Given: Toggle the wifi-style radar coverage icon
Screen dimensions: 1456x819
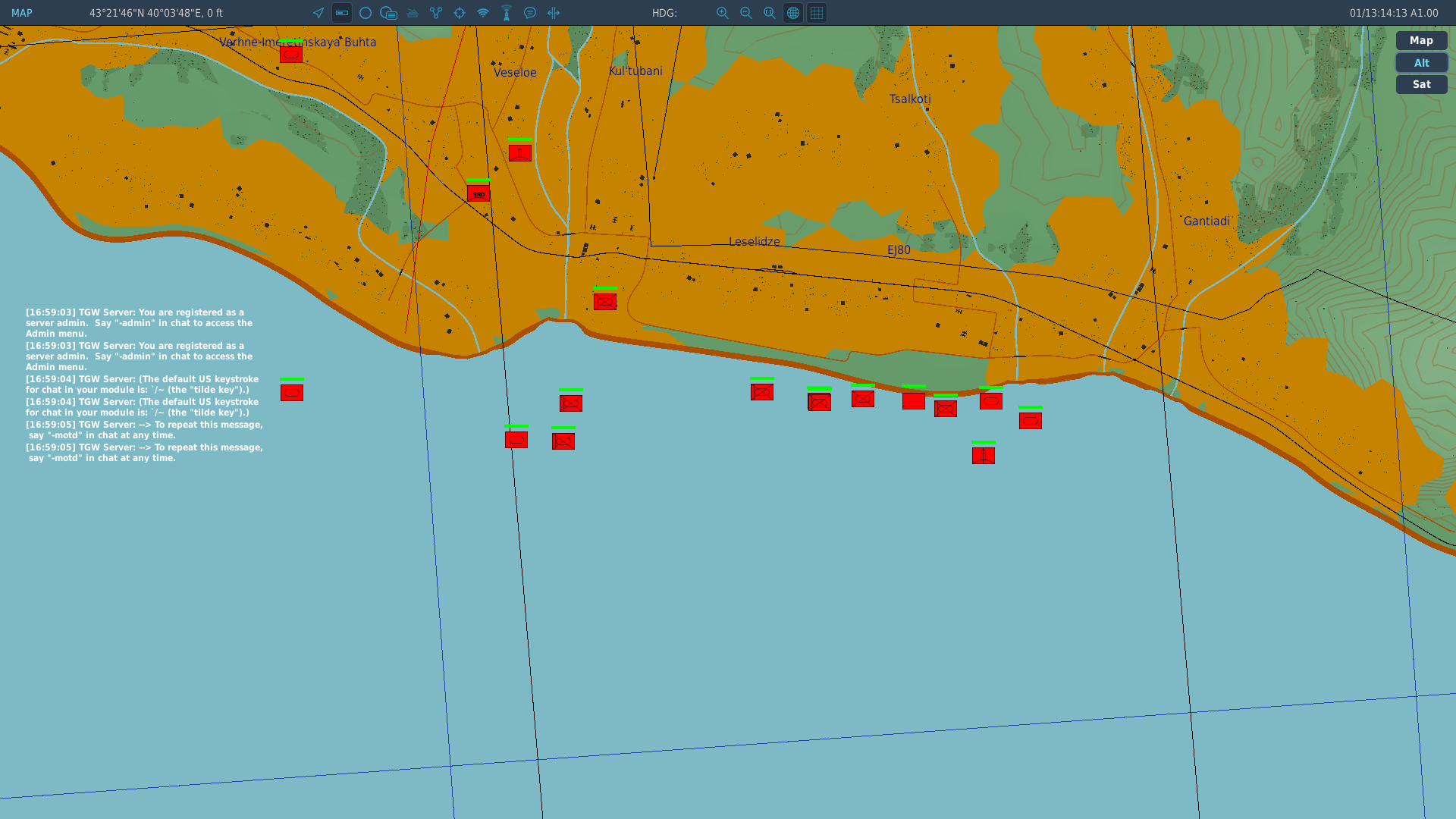Looking at the screenshot, I should 483,13.
